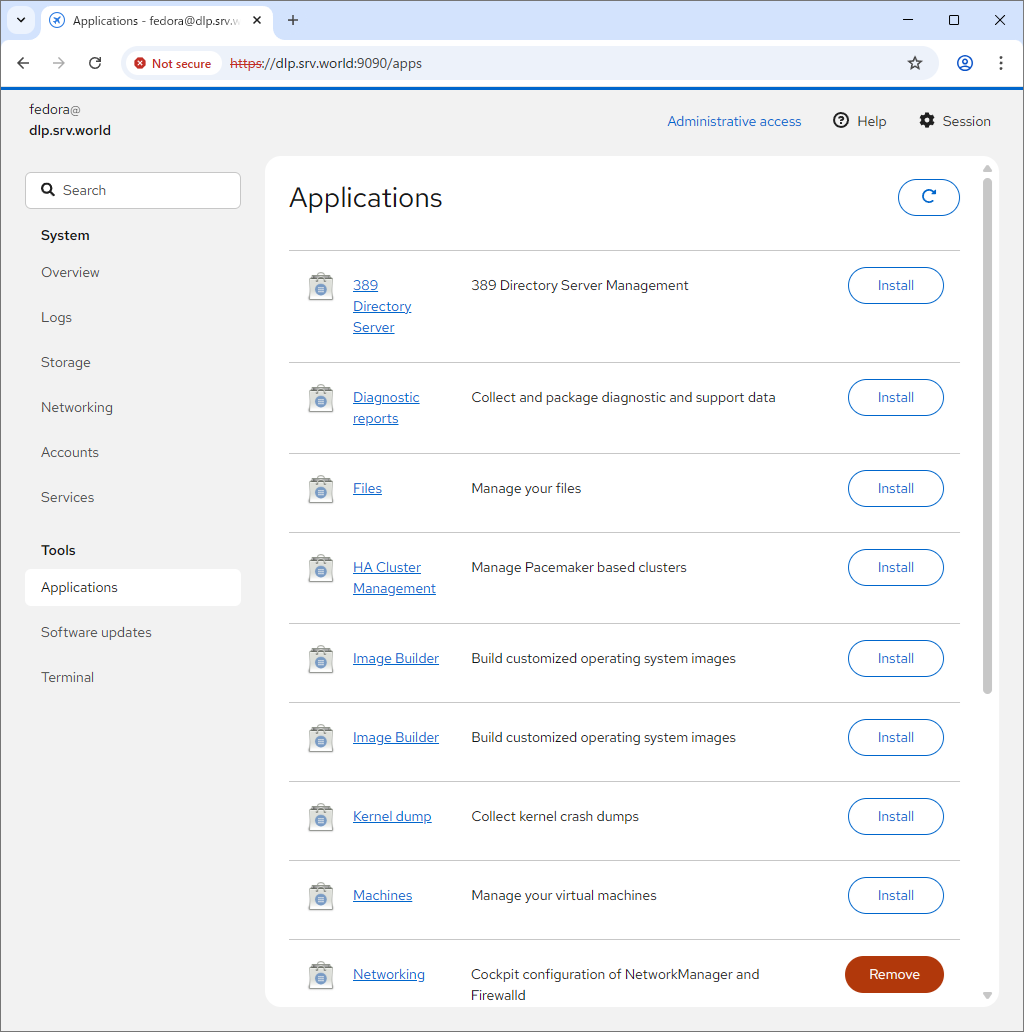This screenshot has width=1024, height=1032.
Task: Click the Networking app package icon
Action: pos(320,975)
